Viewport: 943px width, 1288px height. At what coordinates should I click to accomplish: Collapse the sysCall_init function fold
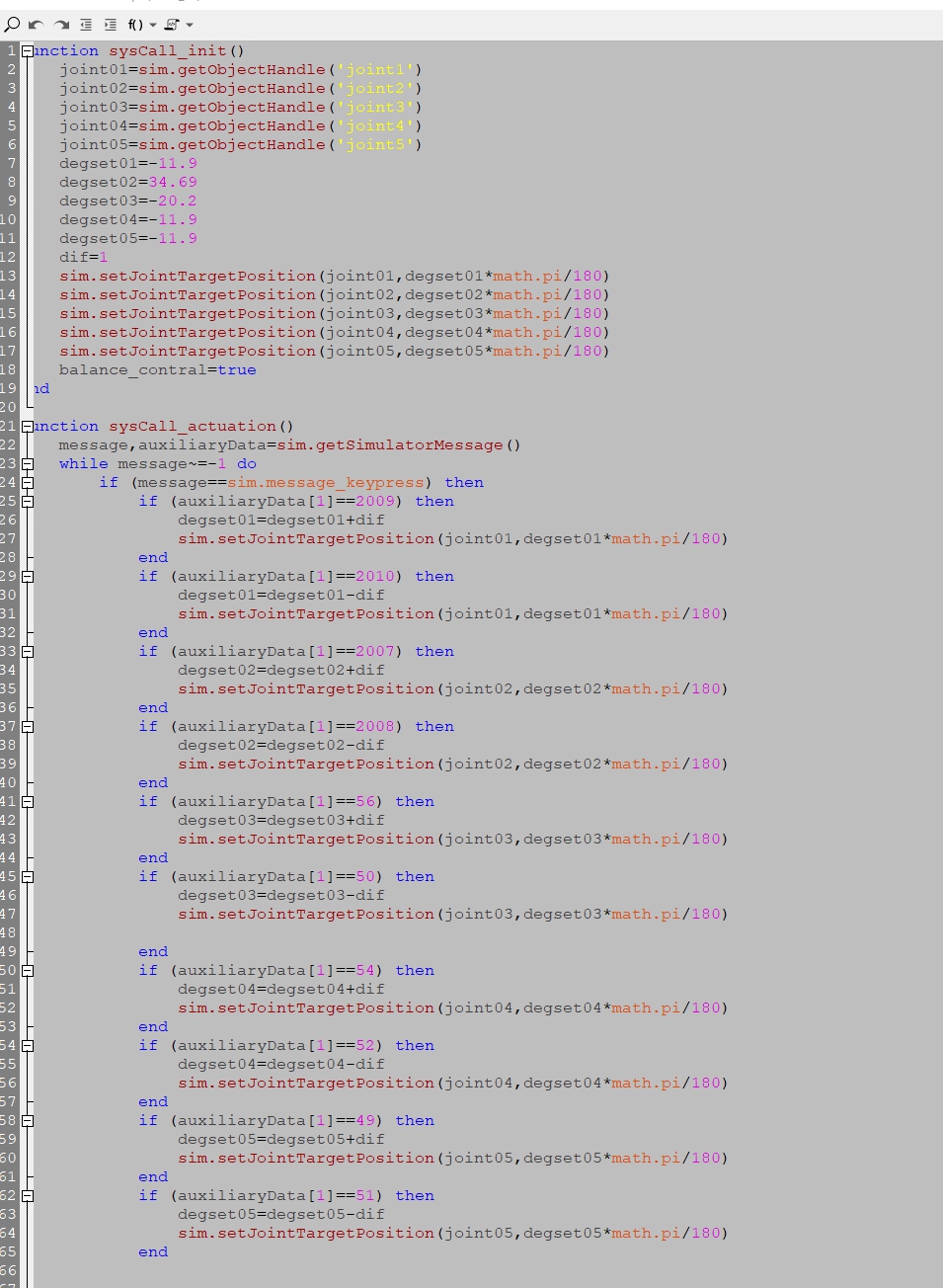pos(28,51)
